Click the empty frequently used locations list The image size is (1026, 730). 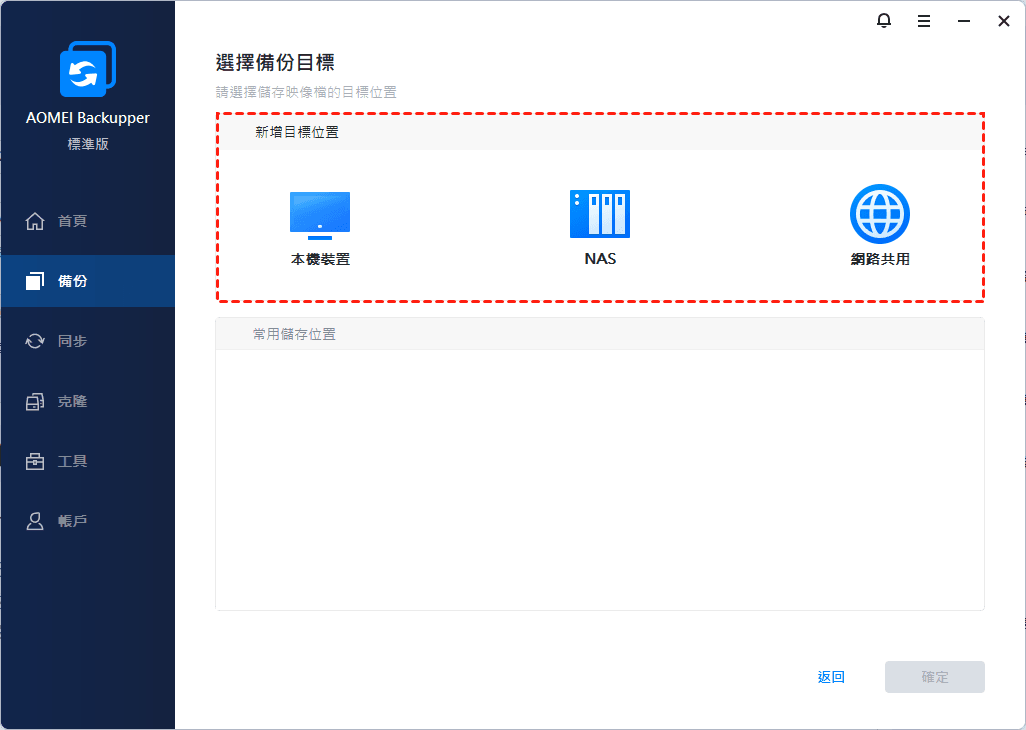click(x=600, y=478)
